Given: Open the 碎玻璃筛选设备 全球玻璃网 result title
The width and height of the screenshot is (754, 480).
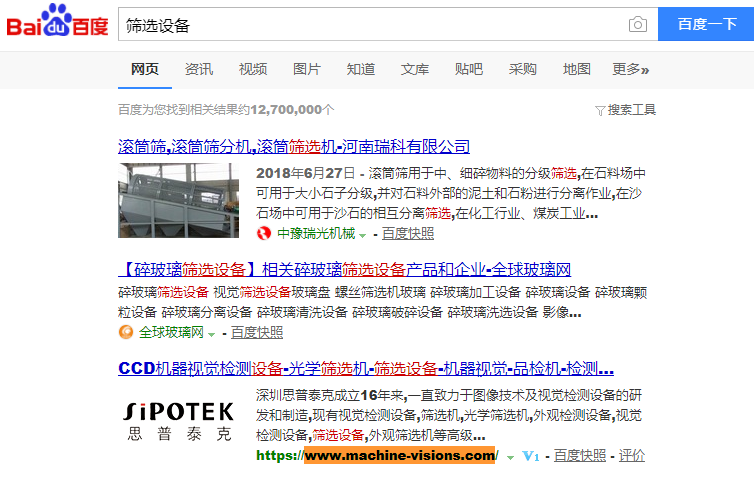Looking at the screenshot, I should click(344, 269).
